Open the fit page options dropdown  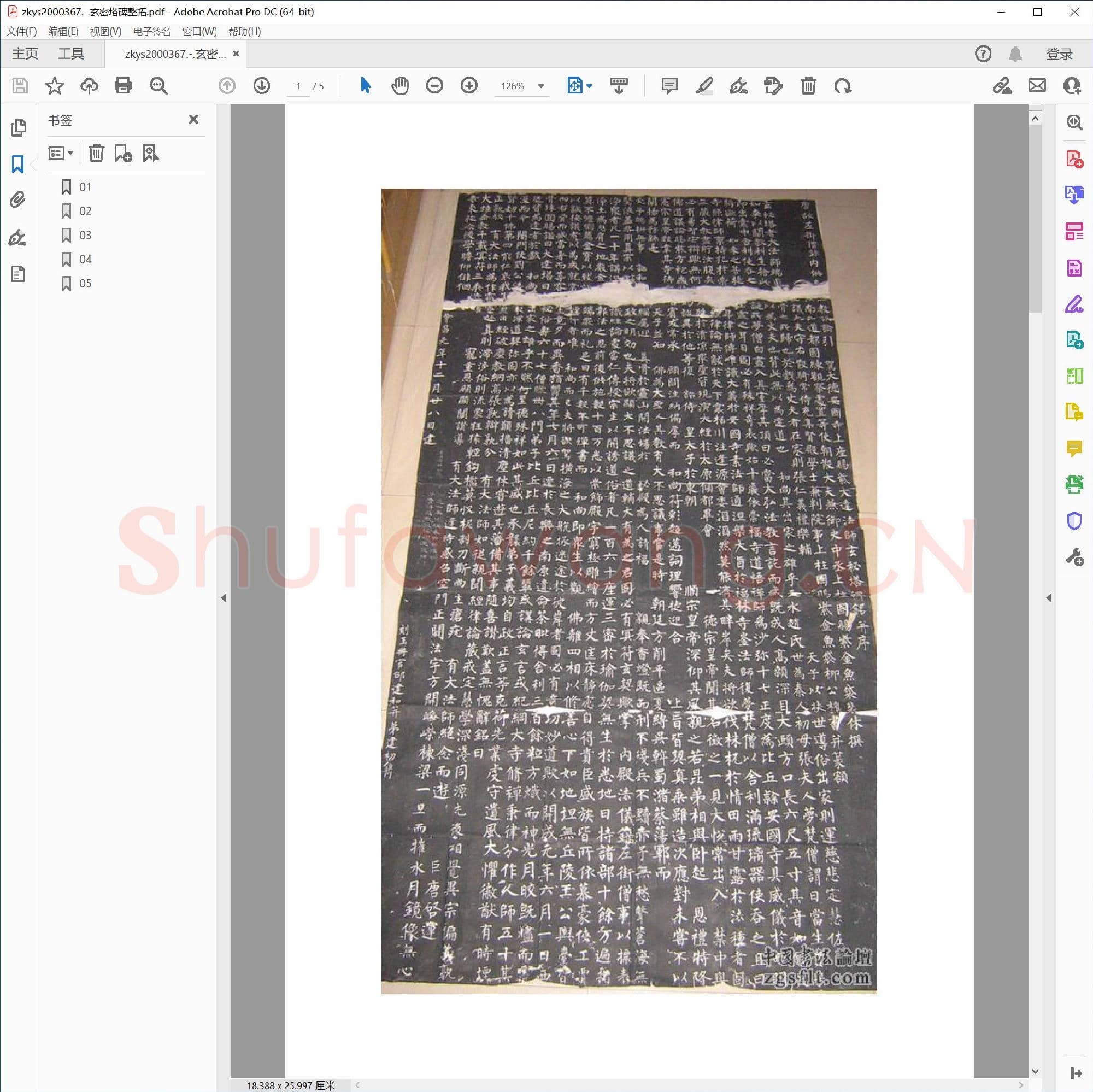[x=589, y=86]
